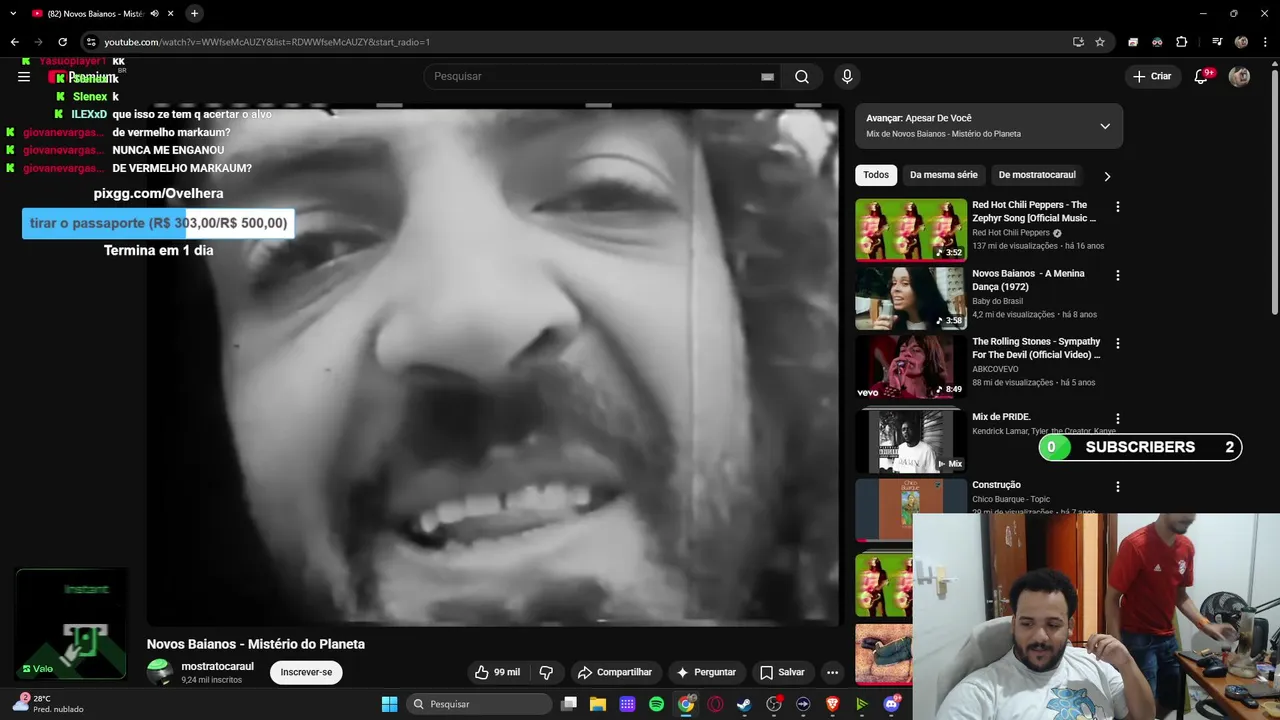Reload the browser page
Screen dimensions: 1280x720
coord(62,42)
